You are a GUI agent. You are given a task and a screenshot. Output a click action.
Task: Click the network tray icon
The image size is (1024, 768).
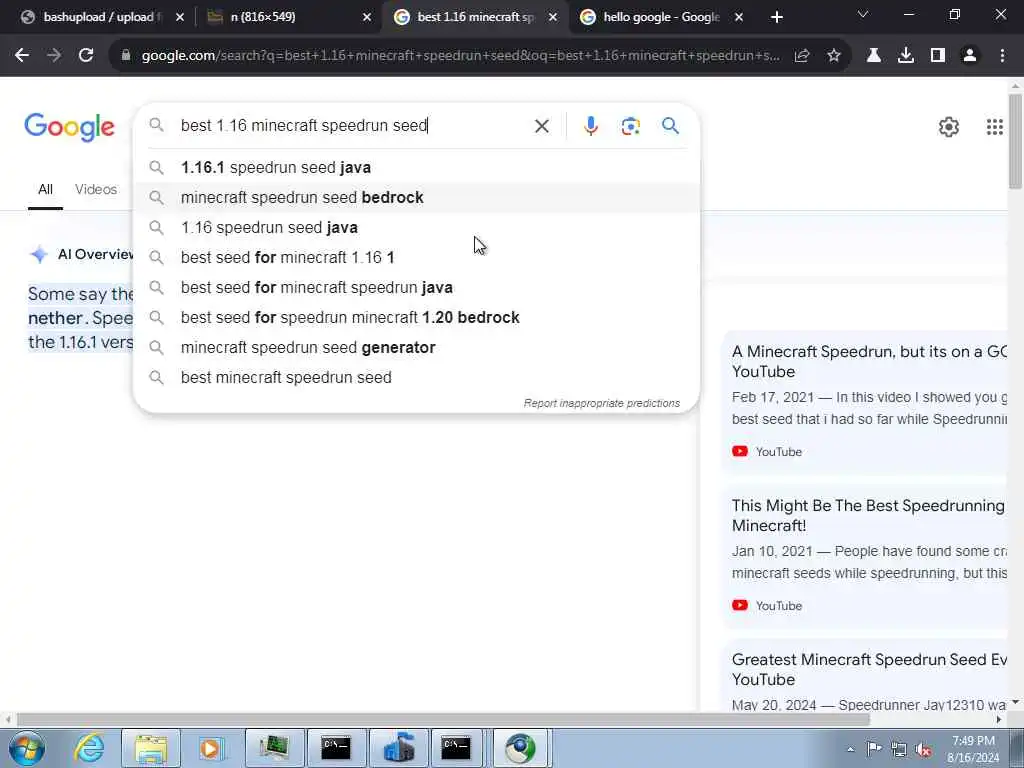pyautogui.click(x=899, y=749)
